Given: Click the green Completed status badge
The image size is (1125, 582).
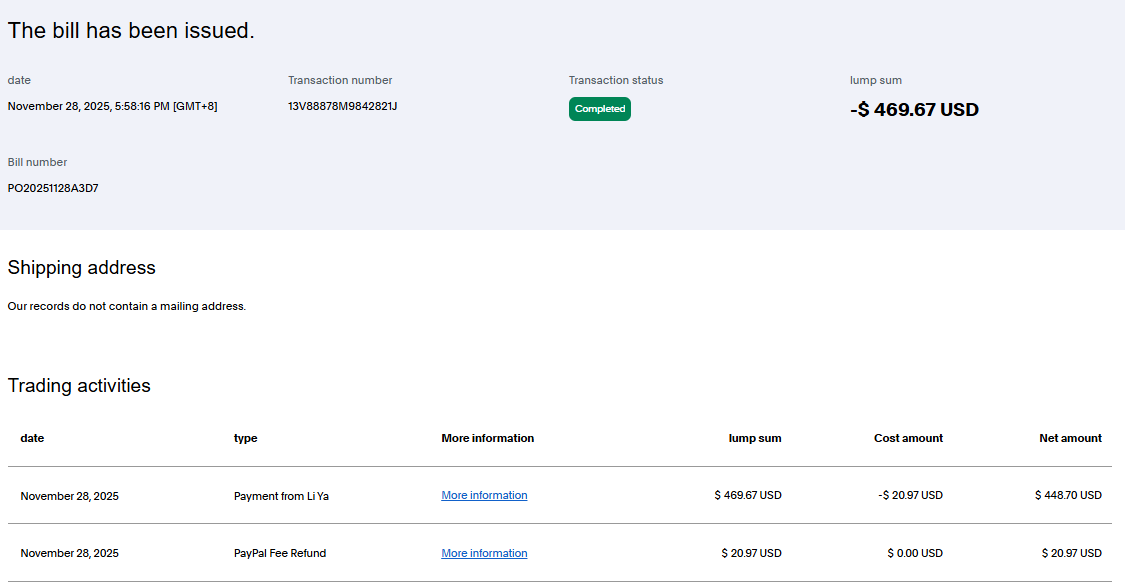Looking at the screenshot, I should (600, 109).
